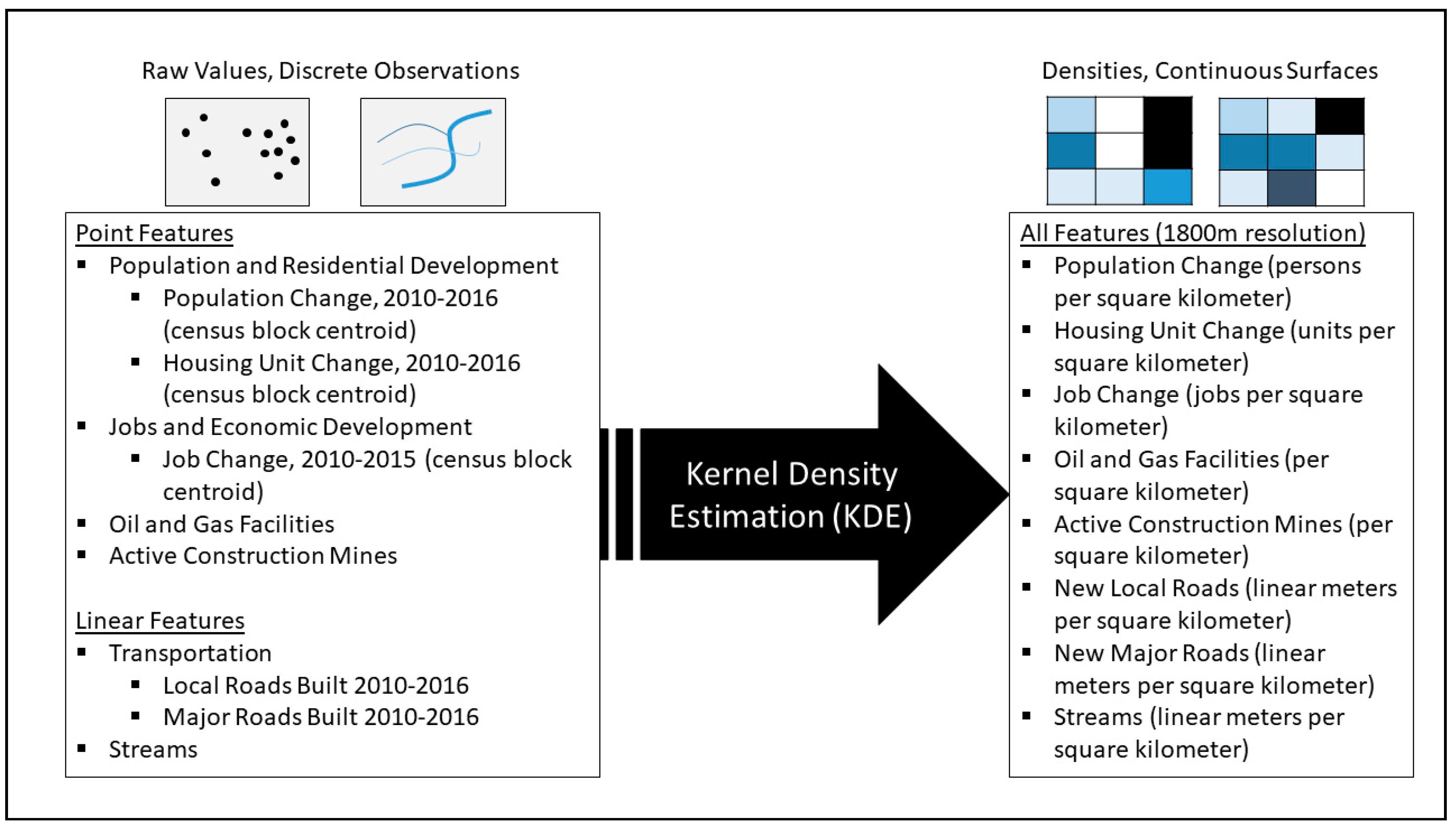Viewport: 1456px width, 826px height.
Task: Click bright blue cell in left grid
Action: [x=1168, y=187]
